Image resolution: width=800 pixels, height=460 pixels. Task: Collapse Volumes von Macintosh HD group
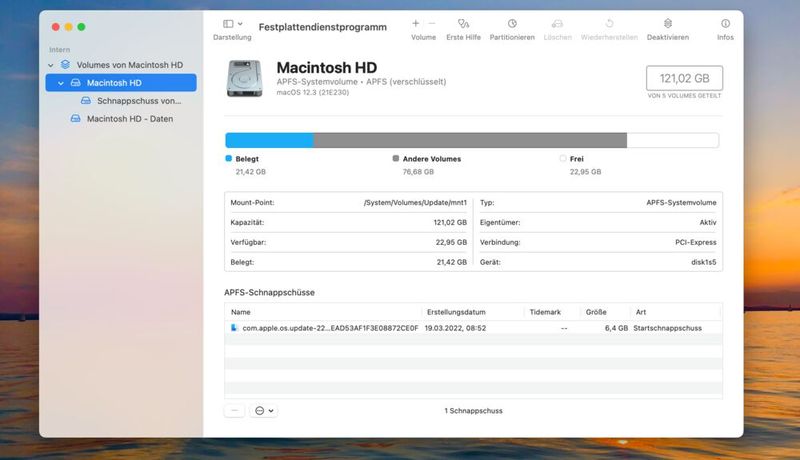[x=51, y=65]
